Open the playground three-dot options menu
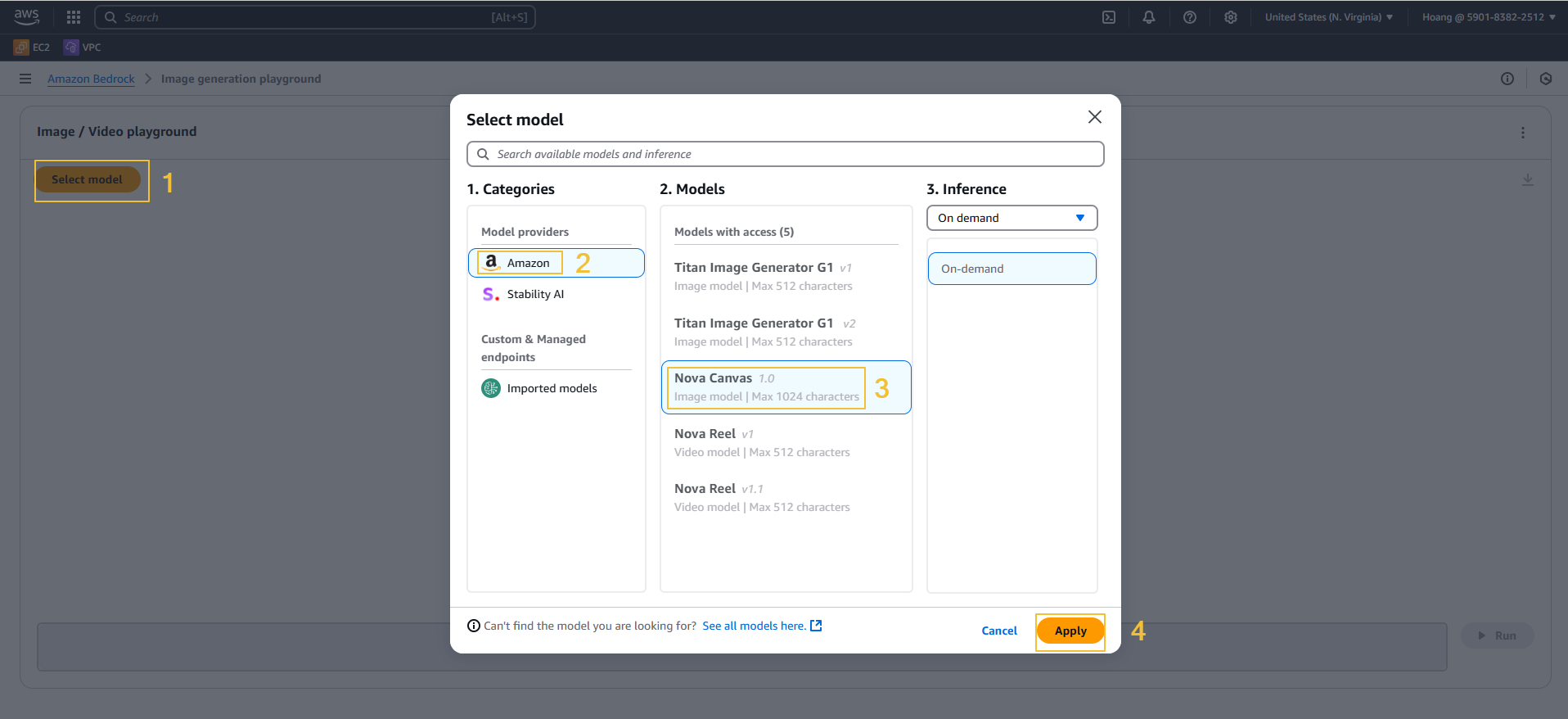Viewport: 1568px width, 719px height. [x=1523, y=133]
